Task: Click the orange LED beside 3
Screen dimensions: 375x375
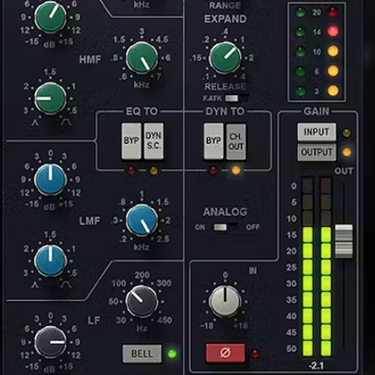Action: (x=332, y=90)
